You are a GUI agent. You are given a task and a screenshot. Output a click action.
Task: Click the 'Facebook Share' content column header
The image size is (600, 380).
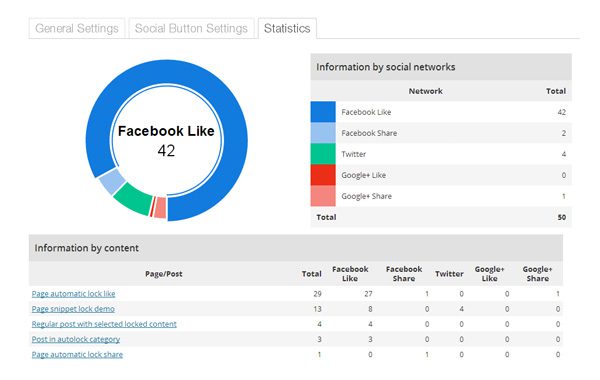pyautogui.click(x=404, y=274)
